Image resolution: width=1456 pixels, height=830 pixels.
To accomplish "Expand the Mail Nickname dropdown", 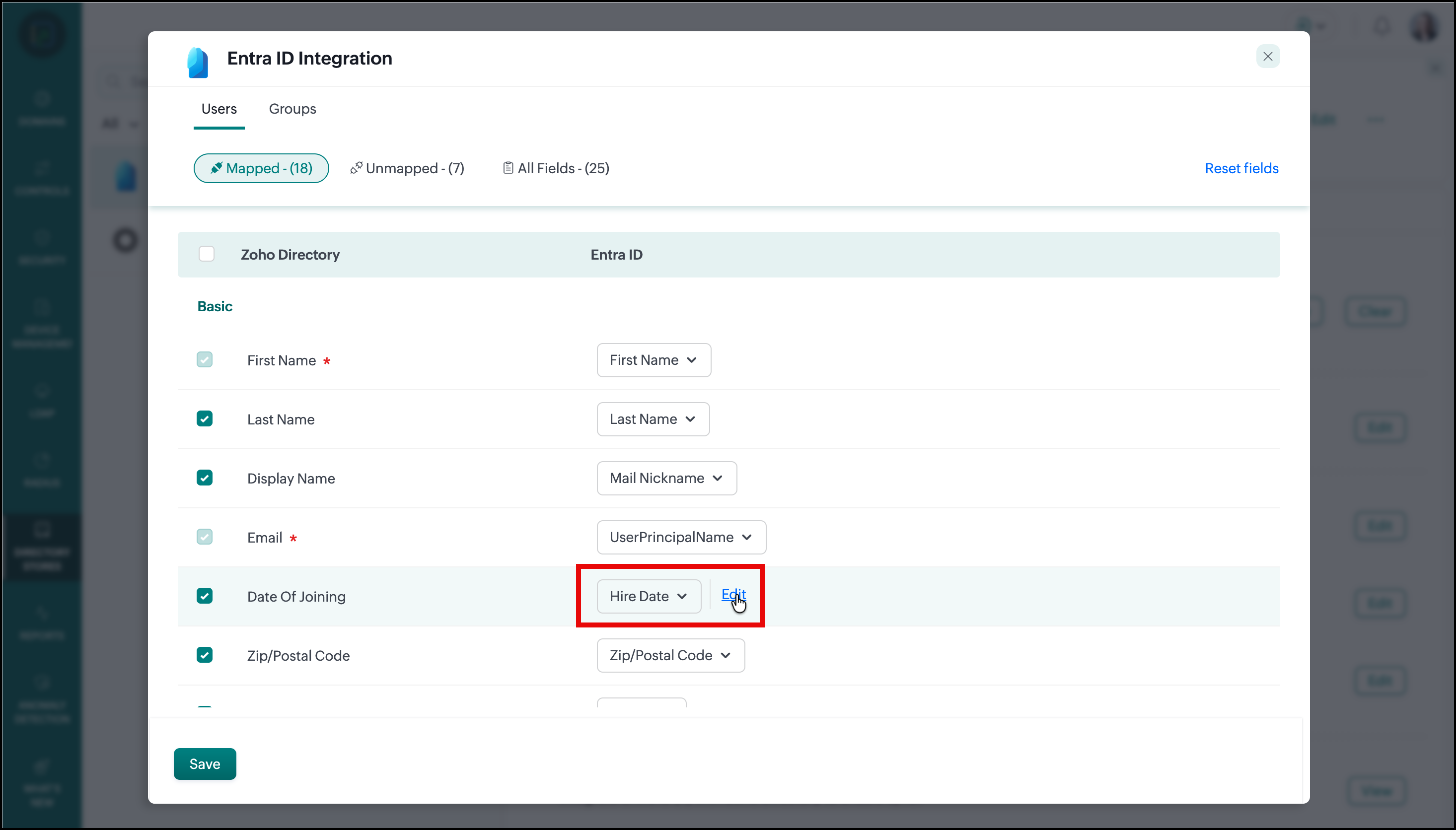I will click(x=666, y=478).
